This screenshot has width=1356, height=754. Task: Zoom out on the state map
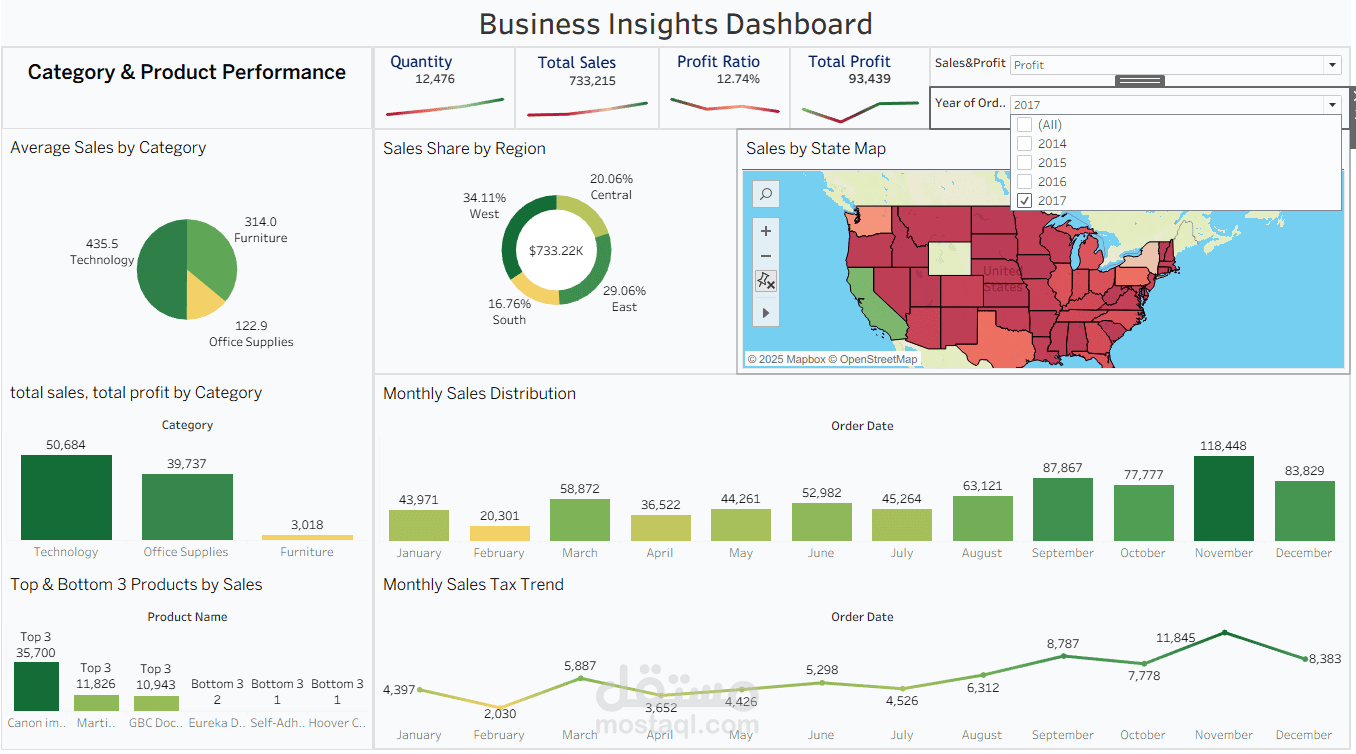tap(766, 256)
